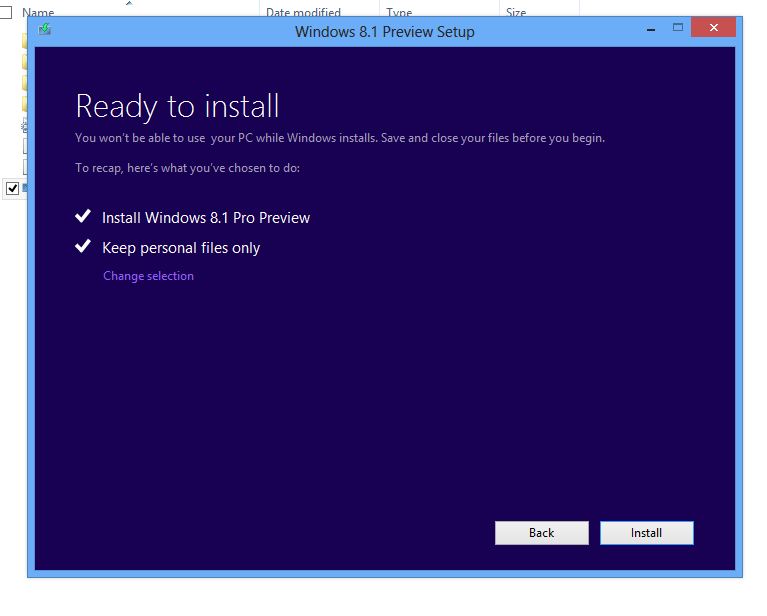Screen dimensions: 767x616
Task: Click the checkmark beside Keep personal files only
Action: tap(83, 246)
